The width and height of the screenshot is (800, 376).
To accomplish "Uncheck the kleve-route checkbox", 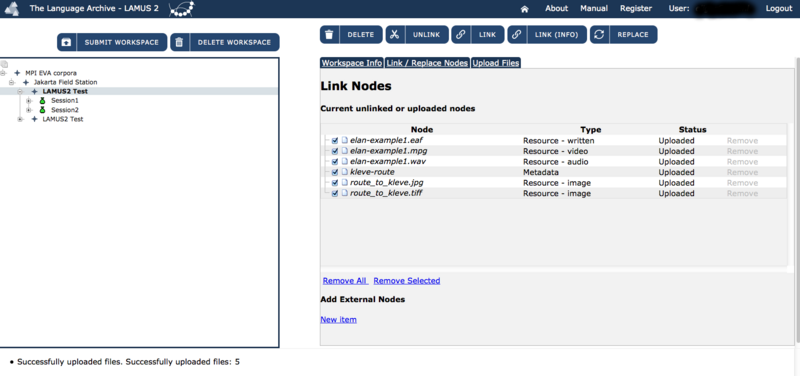I will point(335,172).
